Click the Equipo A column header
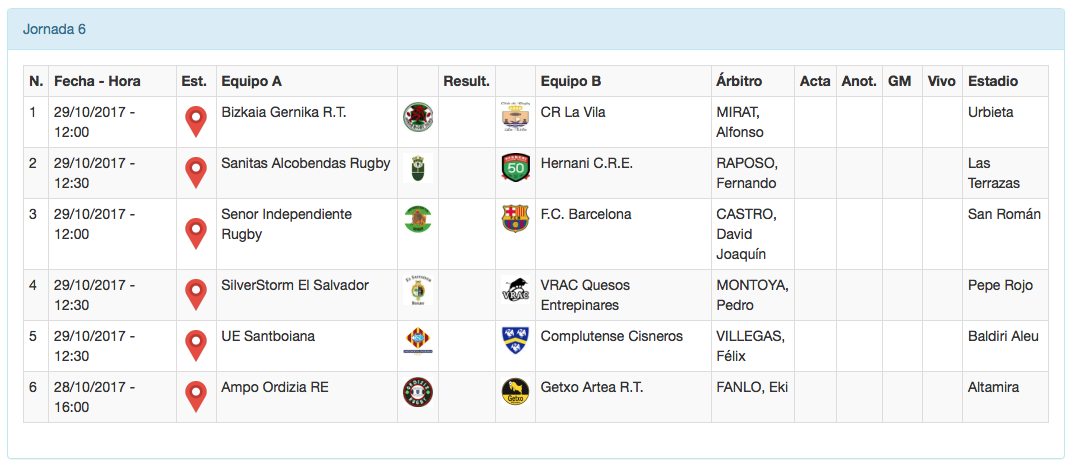This screenshot has width=1073, height=466. (252, 81)
